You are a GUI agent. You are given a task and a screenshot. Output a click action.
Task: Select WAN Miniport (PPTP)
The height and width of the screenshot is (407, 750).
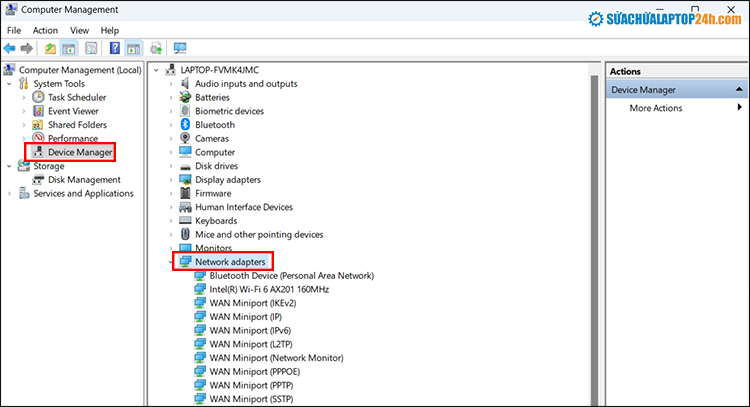251,385
